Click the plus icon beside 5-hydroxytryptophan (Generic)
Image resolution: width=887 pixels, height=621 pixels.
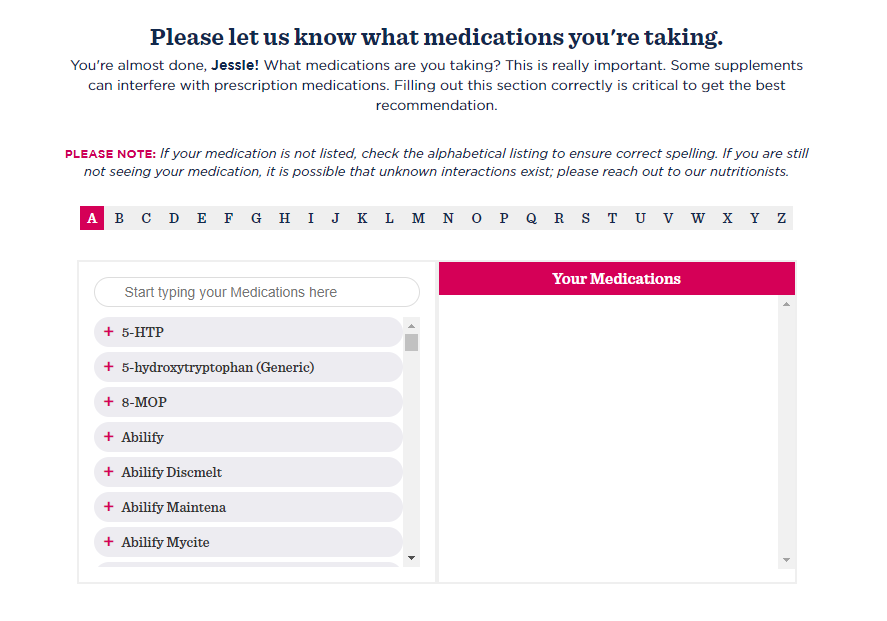tap(109, 367)
